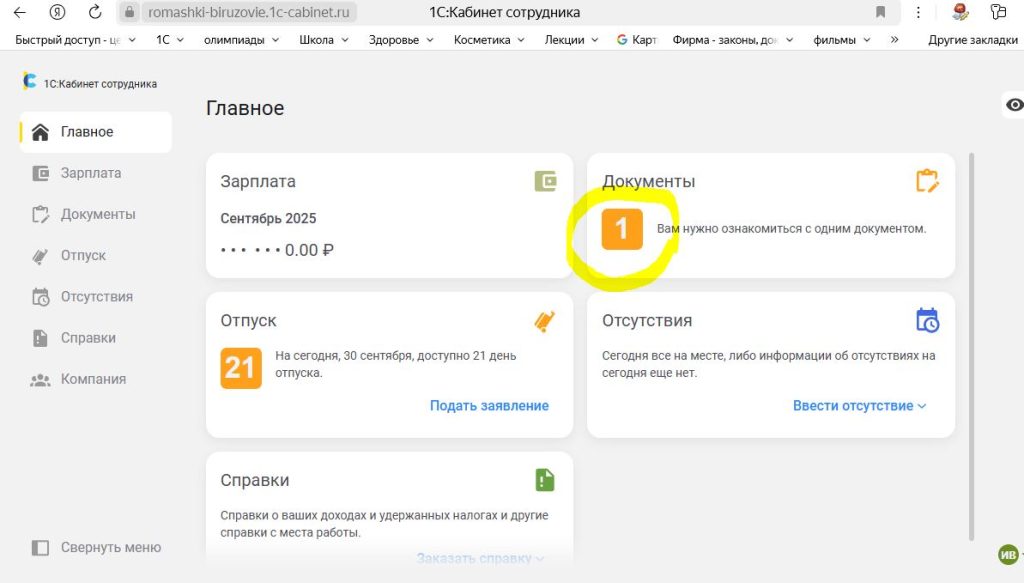Click the bookmark icon in address bar

[x=880, y=13]
